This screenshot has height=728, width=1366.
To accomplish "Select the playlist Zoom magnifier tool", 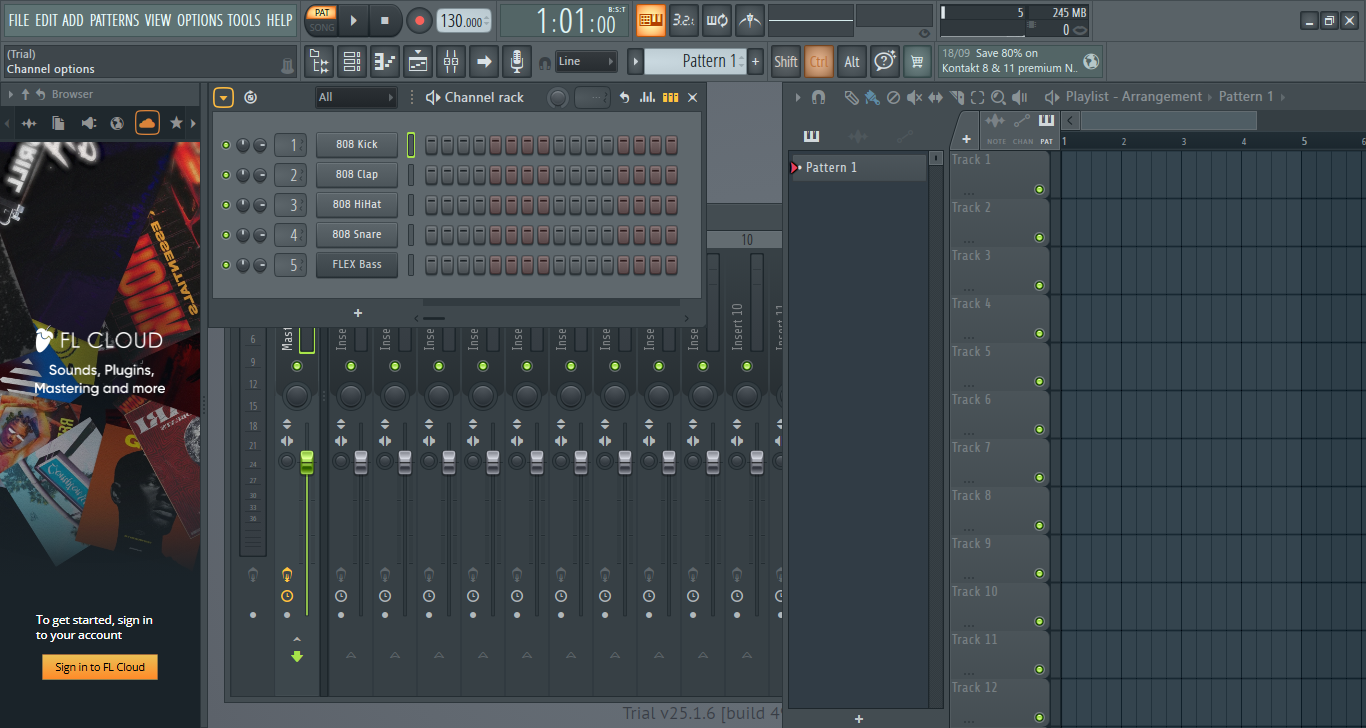I will [x=998, y=97].
